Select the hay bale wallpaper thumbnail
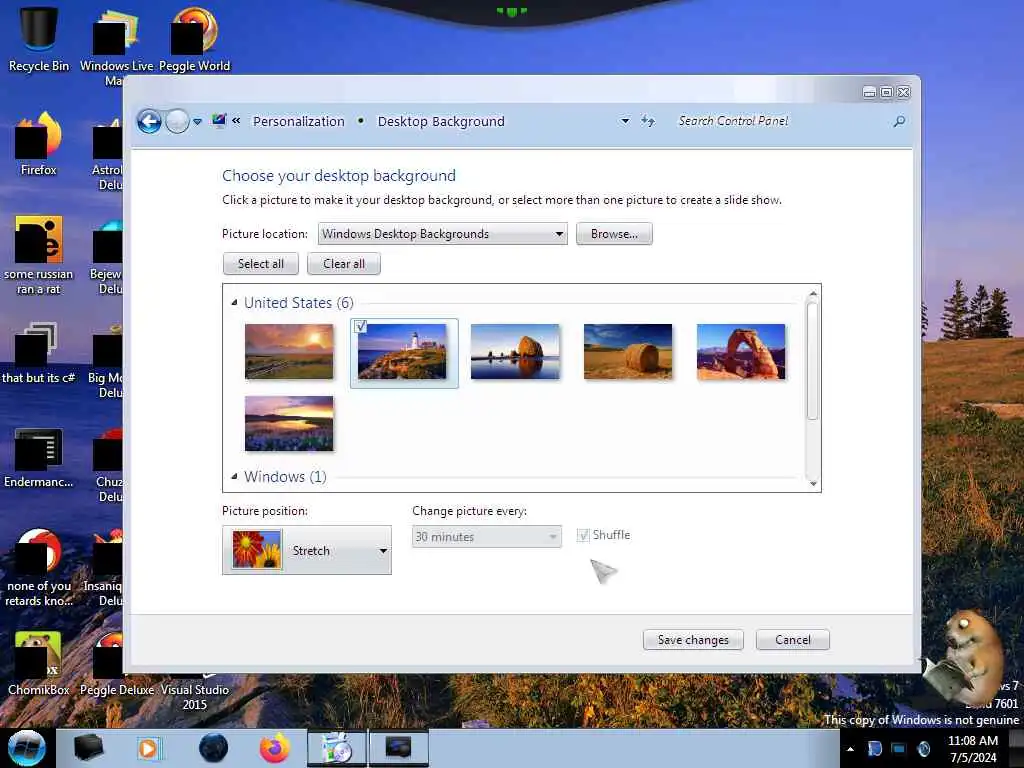1024x768 pixels. (x=628, y=351)
